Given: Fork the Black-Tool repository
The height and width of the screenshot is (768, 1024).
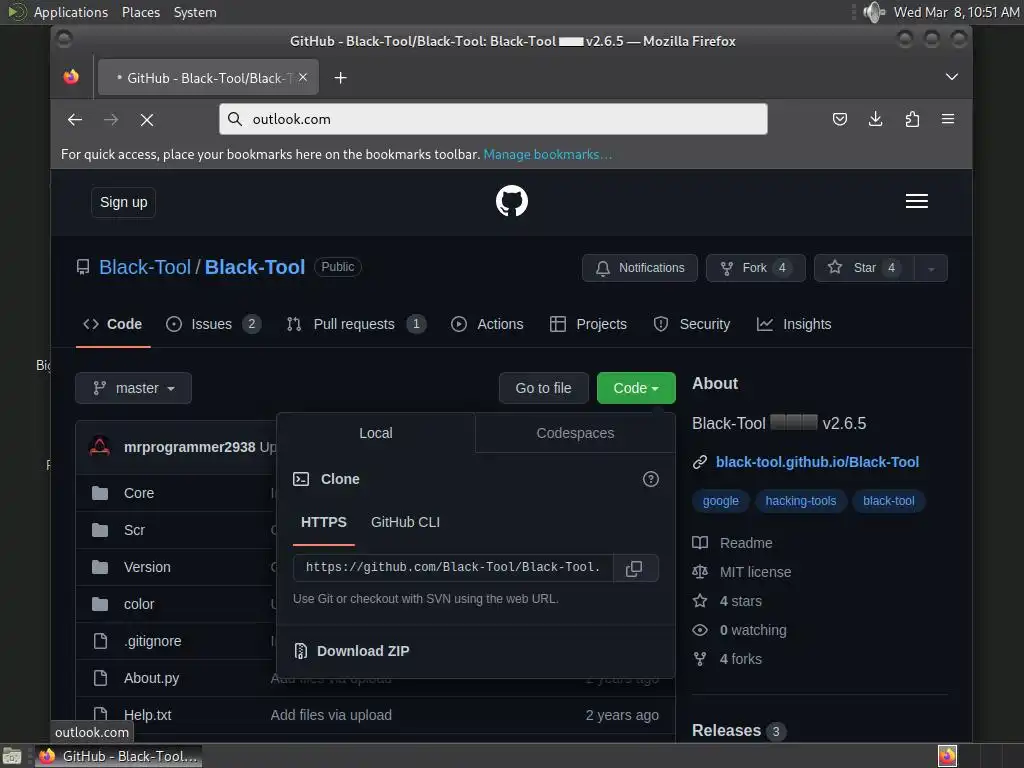Looking at the screenshot, I should (756, 268).
